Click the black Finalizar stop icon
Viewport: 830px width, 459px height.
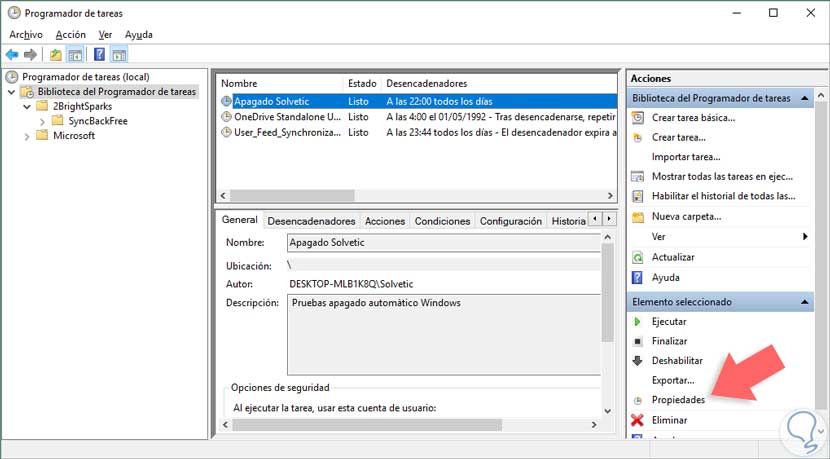638,341
